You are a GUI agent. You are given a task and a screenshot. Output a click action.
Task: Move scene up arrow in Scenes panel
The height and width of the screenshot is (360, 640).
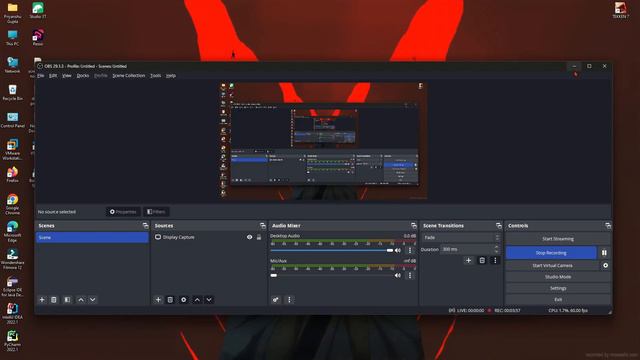tap(81, 300)
